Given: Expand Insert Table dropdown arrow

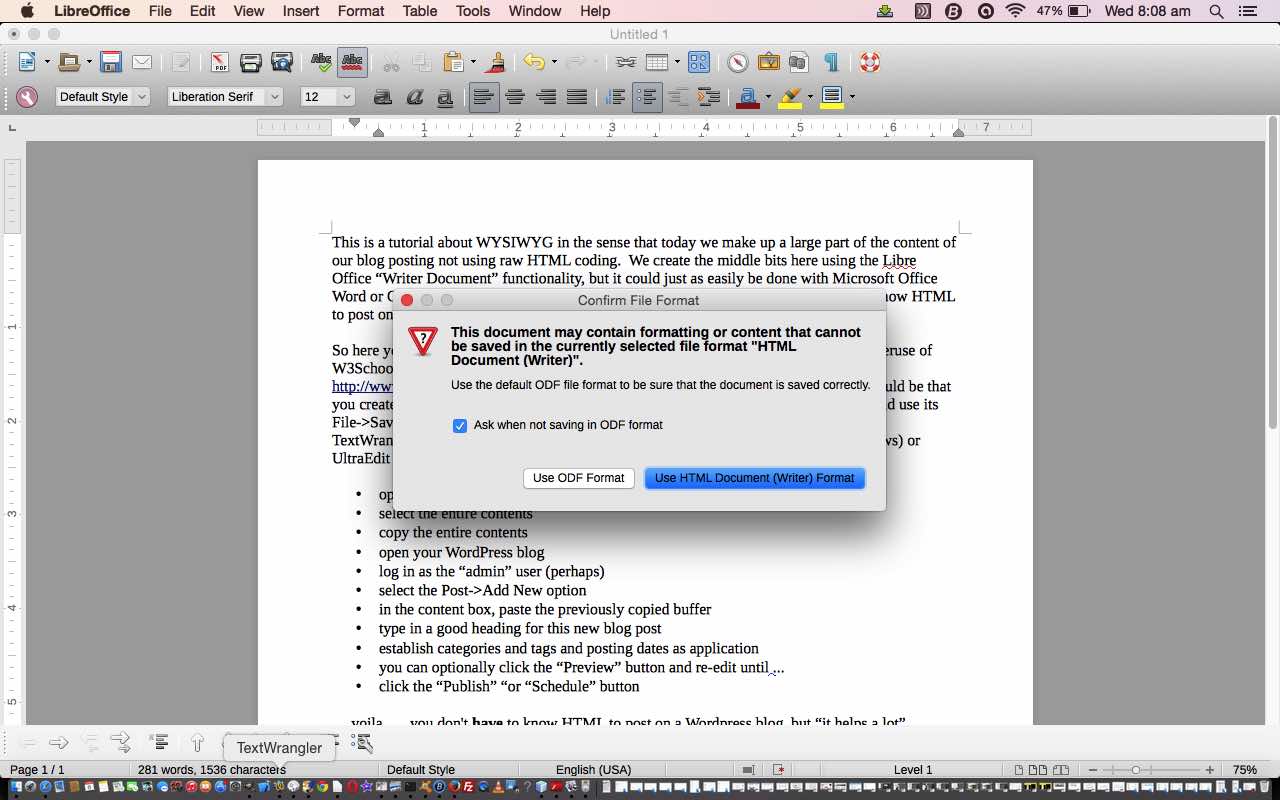Looking at the screenshot, I should click(677, 63).
